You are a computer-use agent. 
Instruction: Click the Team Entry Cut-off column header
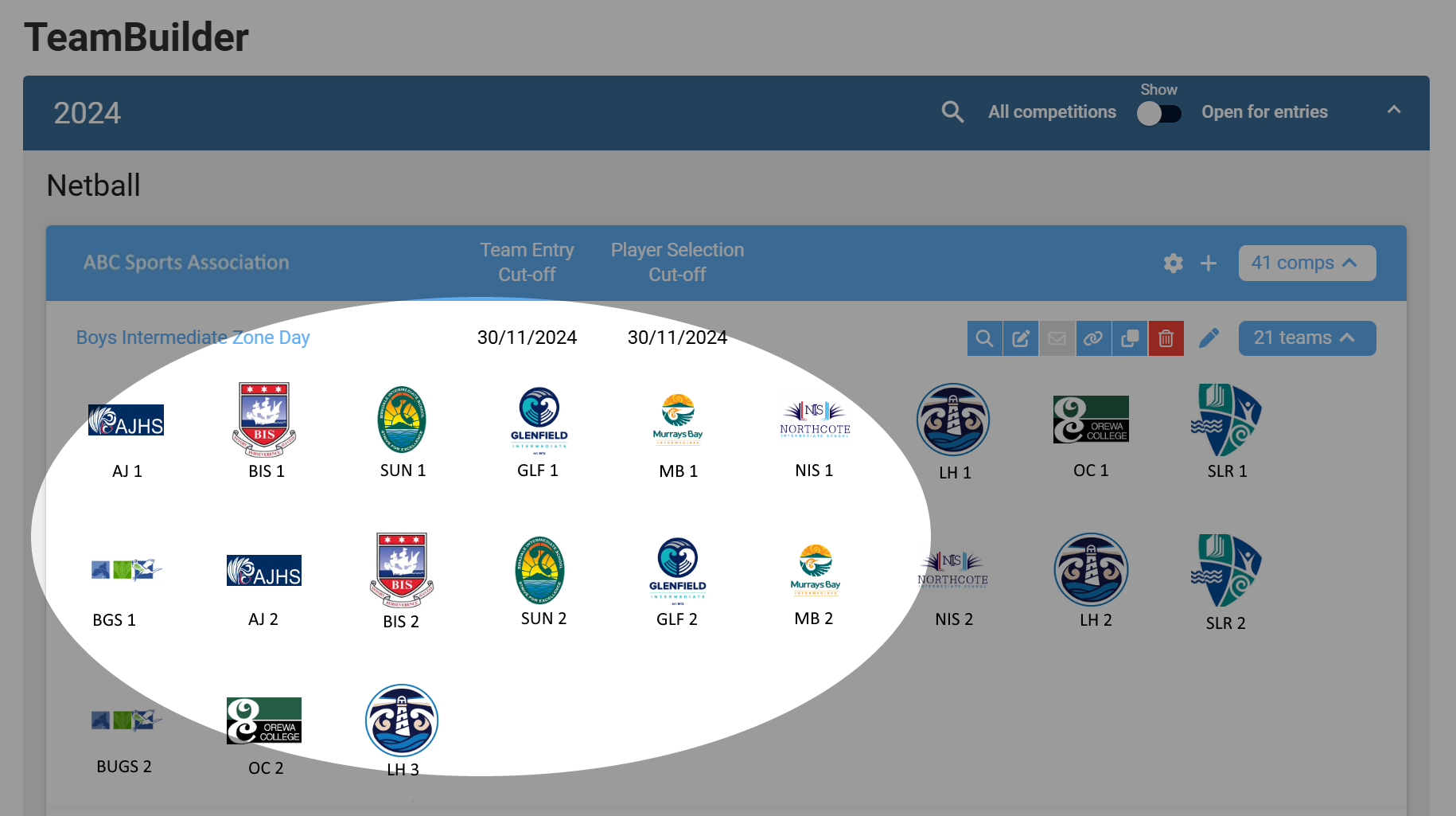tap(527, 262)
